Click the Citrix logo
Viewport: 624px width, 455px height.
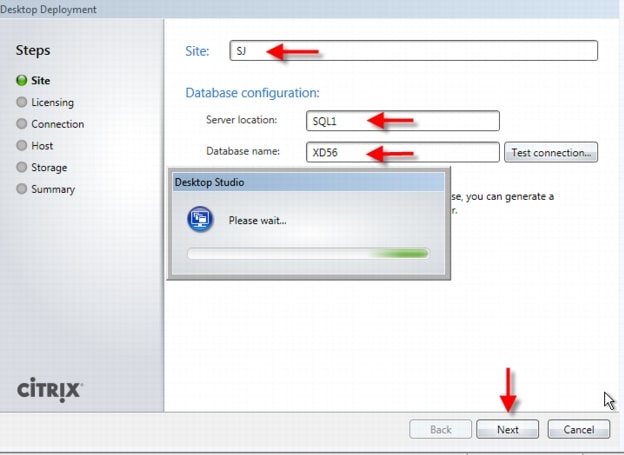coord(50,389)
